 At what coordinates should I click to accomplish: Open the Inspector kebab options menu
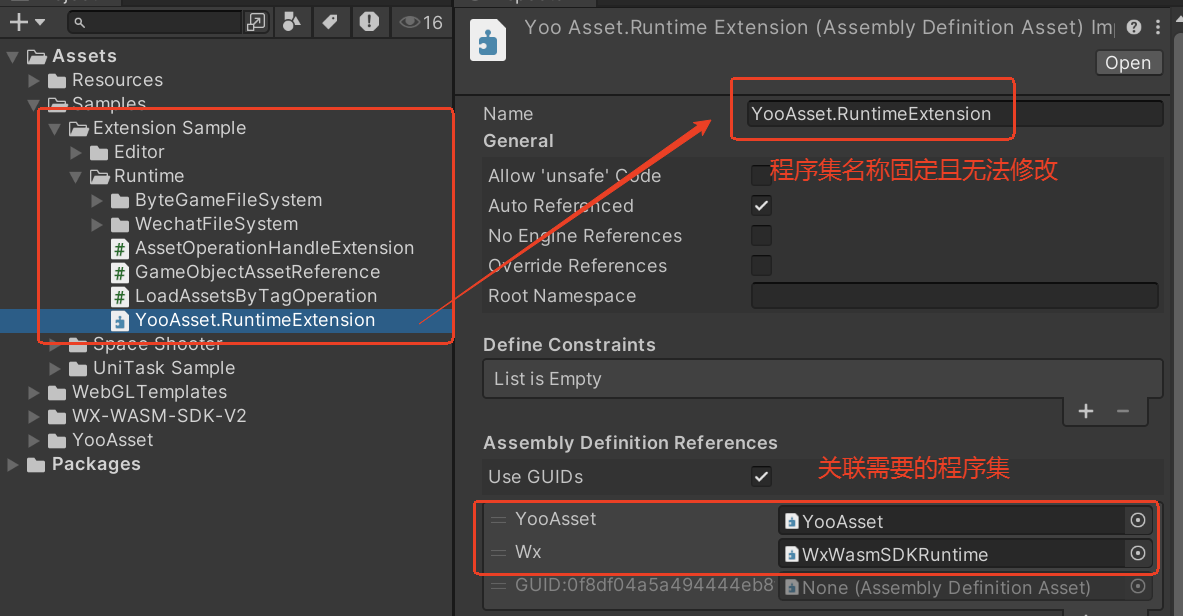coord(1158,27)
